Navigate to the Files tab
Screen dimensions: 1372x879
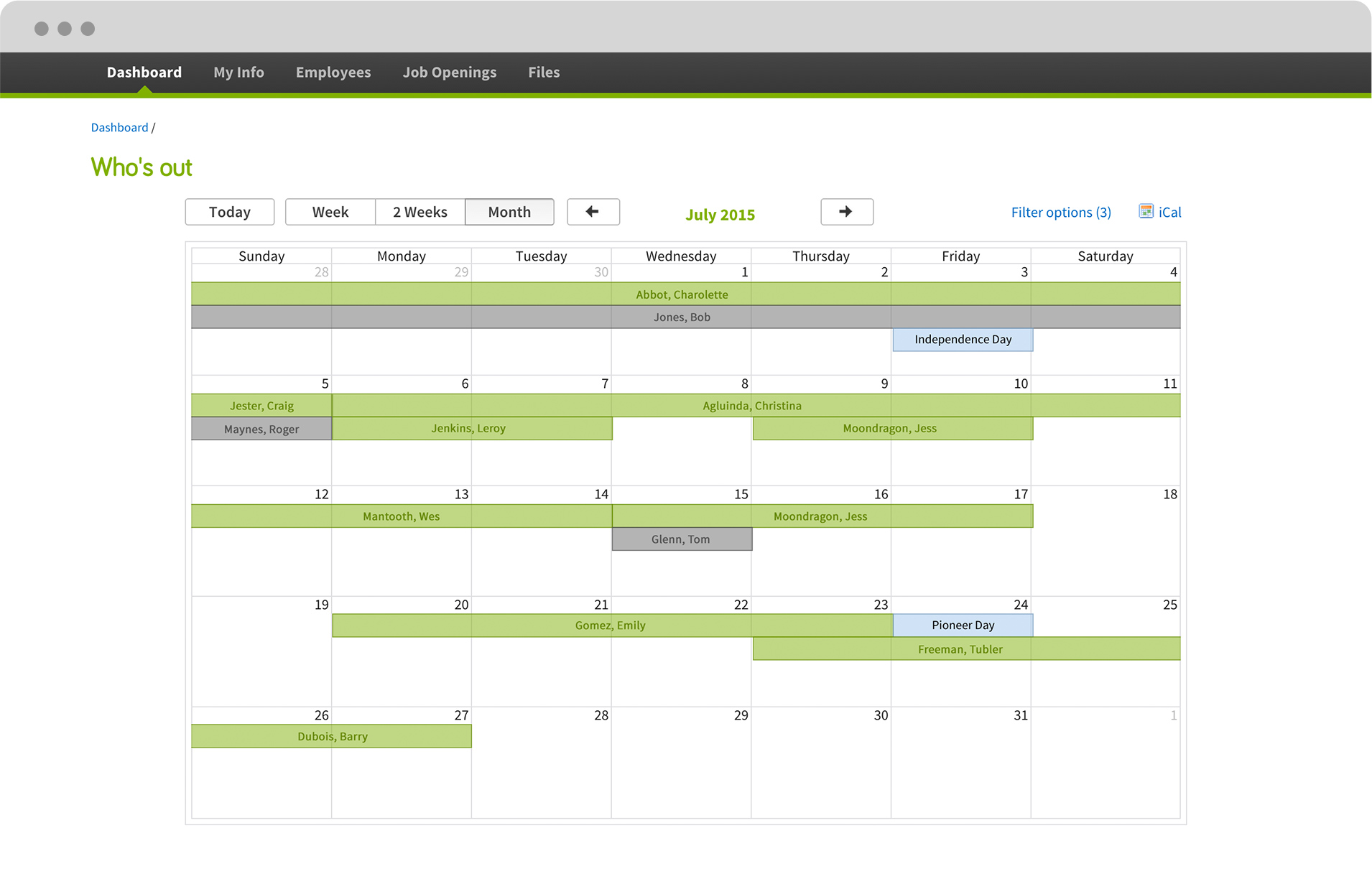pos(544,73)
